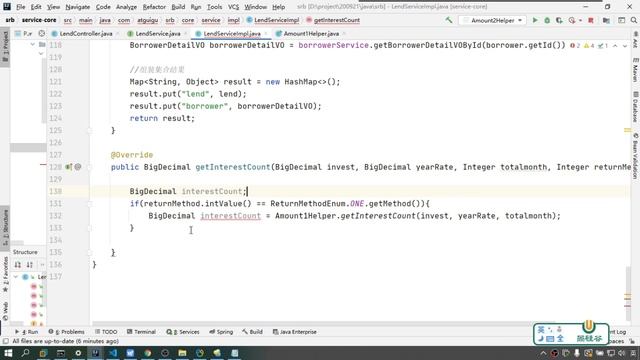Image resolution: width=640 pixels, height=360 pixels.
Task: Stop the running process with the red square
Action: pyautogui.click(x=591, y=20)
